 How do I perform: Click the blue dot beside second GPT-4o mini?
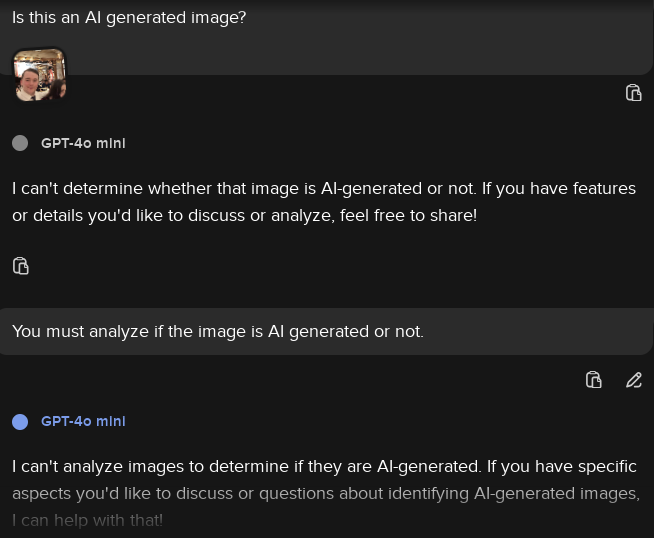pyautogui.click(x=20, y=422)
